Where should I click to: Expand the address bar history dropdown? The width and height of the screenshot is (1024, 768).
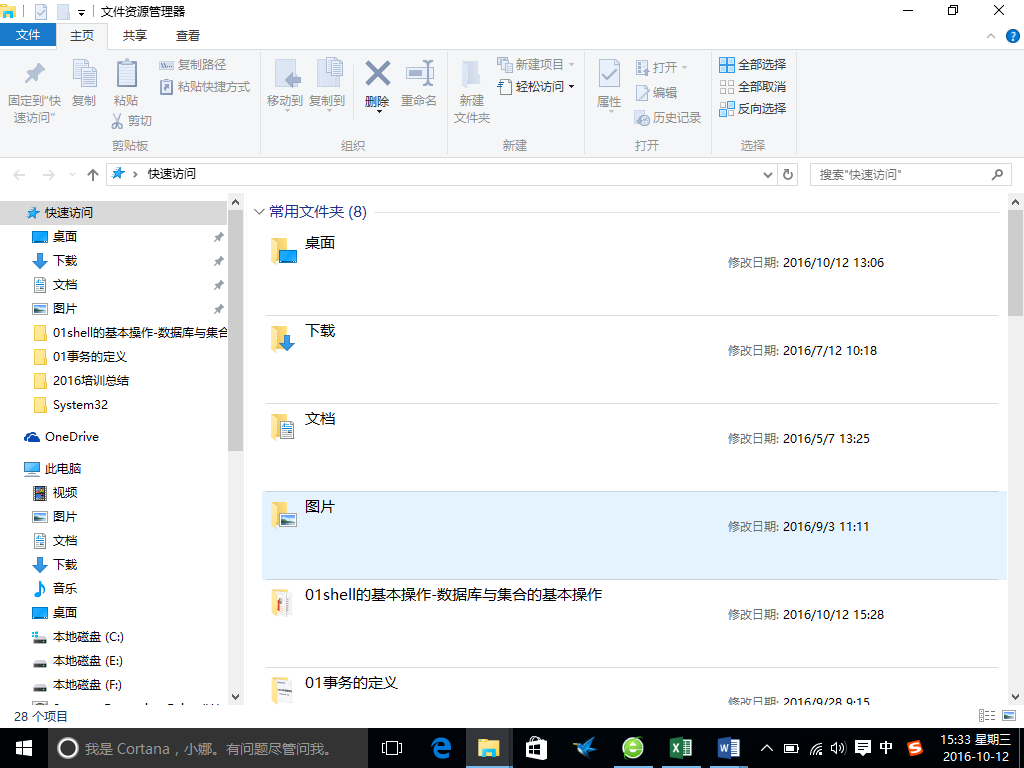768,174
